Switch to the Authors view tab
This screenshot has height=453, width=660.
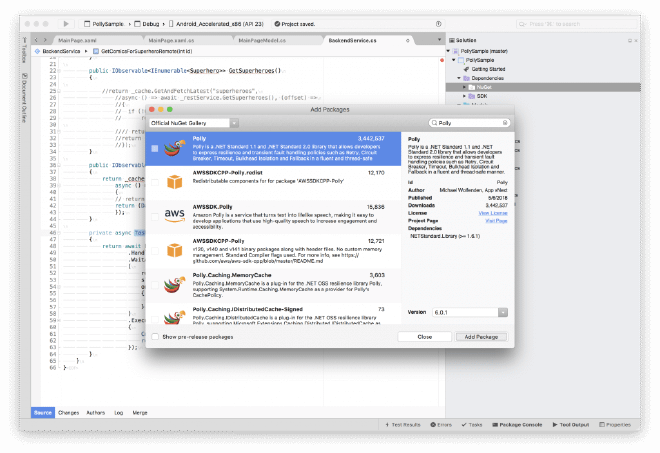(96, 413)
